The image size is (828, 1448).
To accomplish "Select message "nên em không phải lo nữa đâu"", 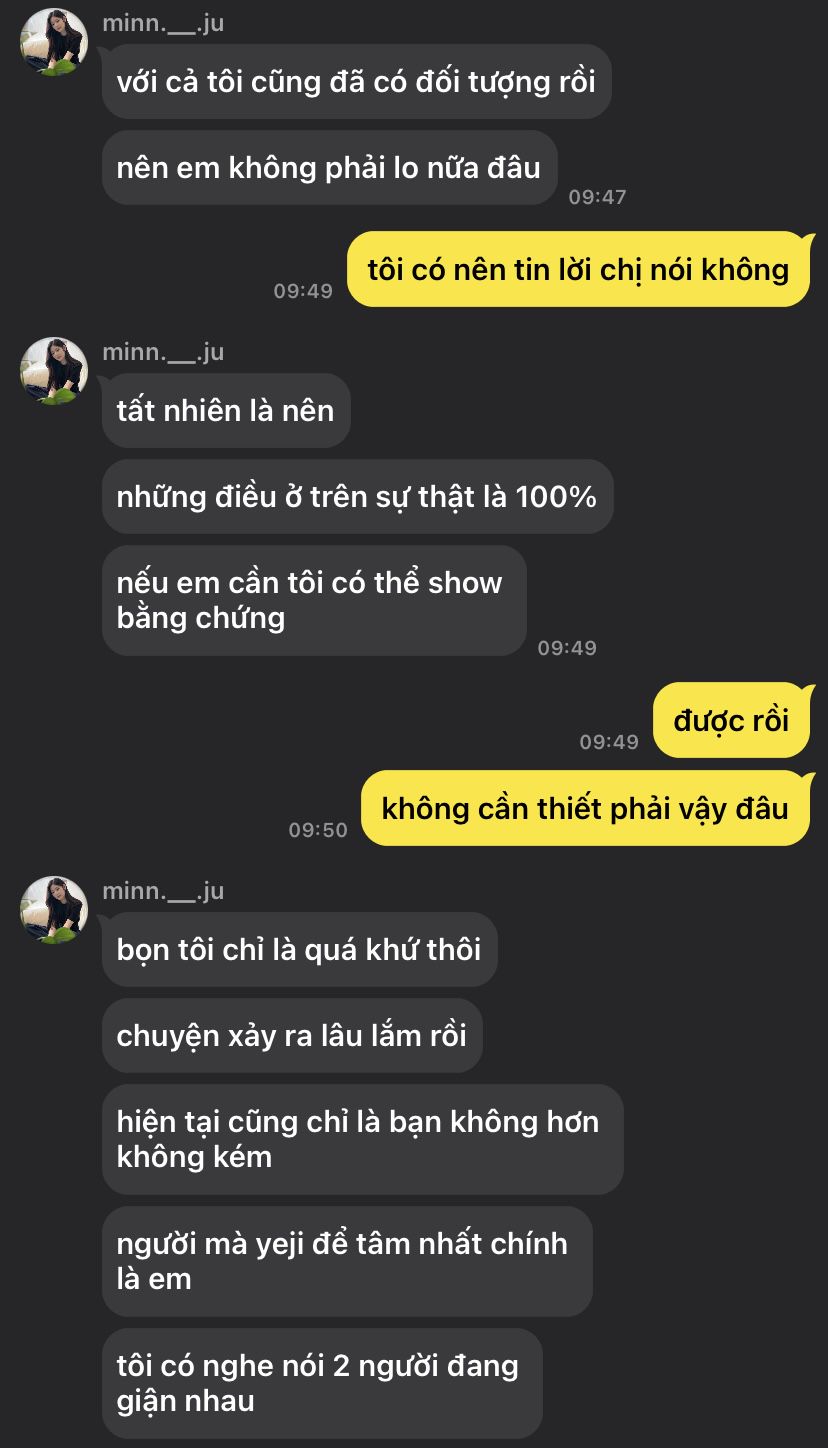I will (329, 167).
